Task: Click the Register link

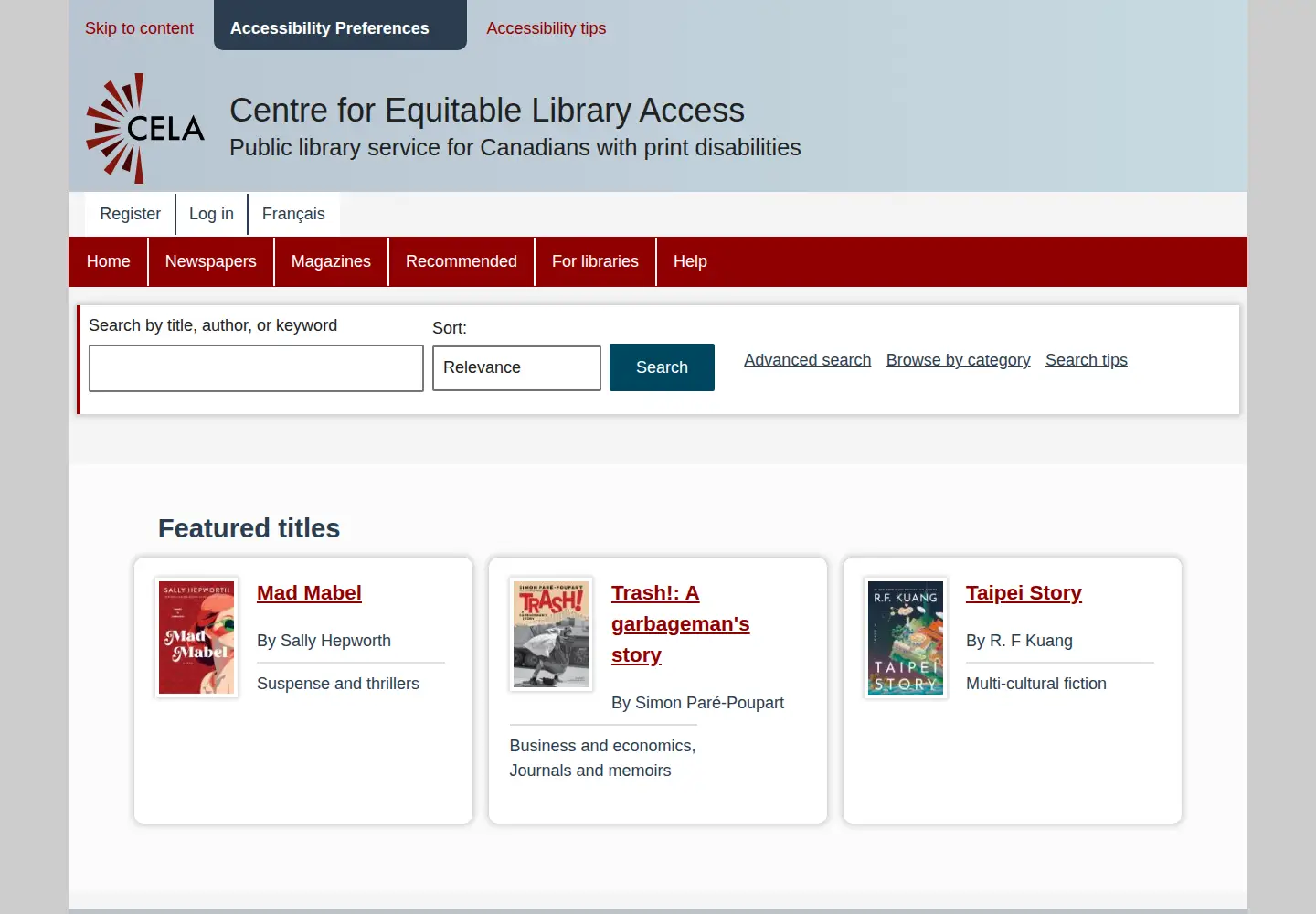Action: tap(130, 214)
